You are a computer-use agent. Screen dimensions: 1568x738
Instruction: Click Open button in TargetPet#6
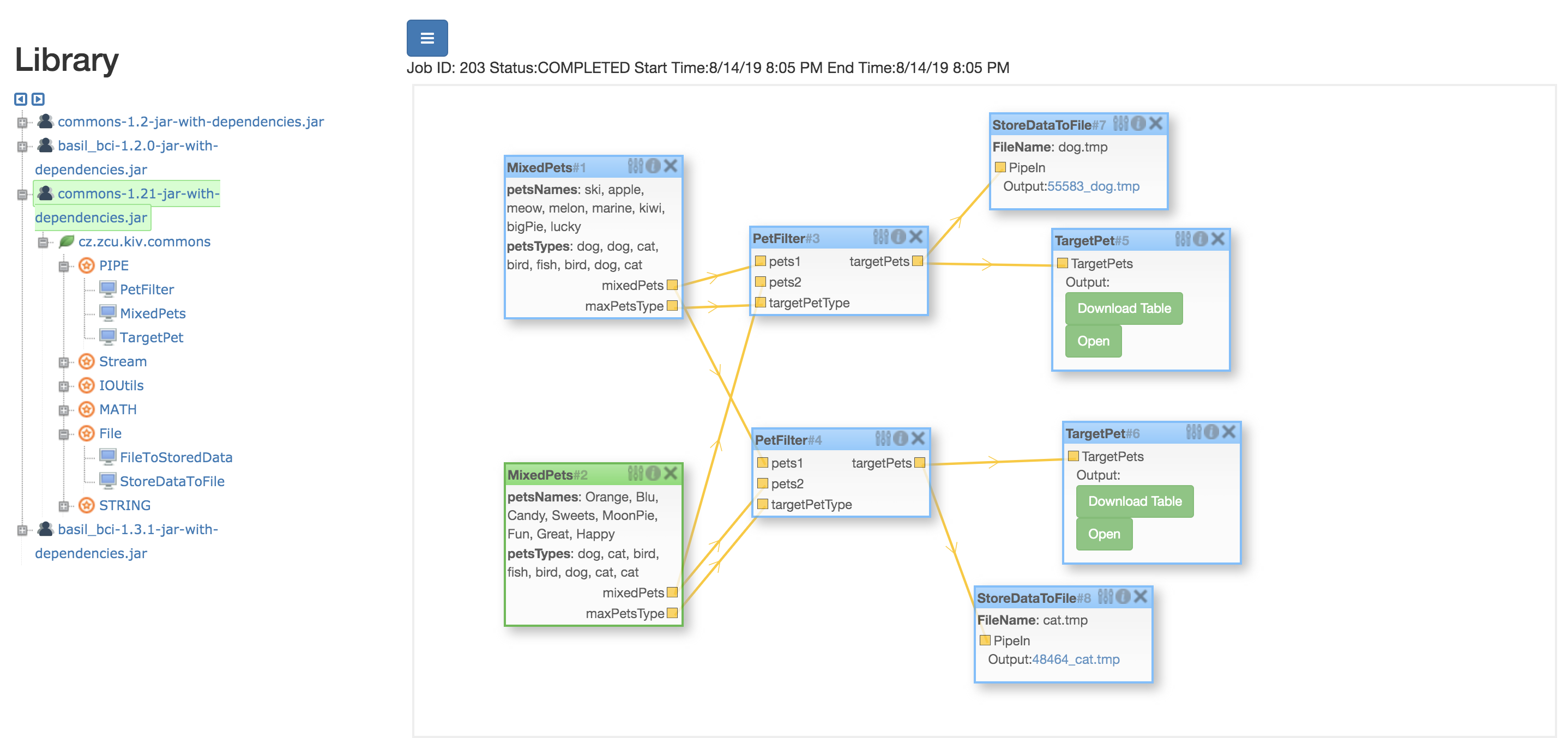[x=1103, y=534]
